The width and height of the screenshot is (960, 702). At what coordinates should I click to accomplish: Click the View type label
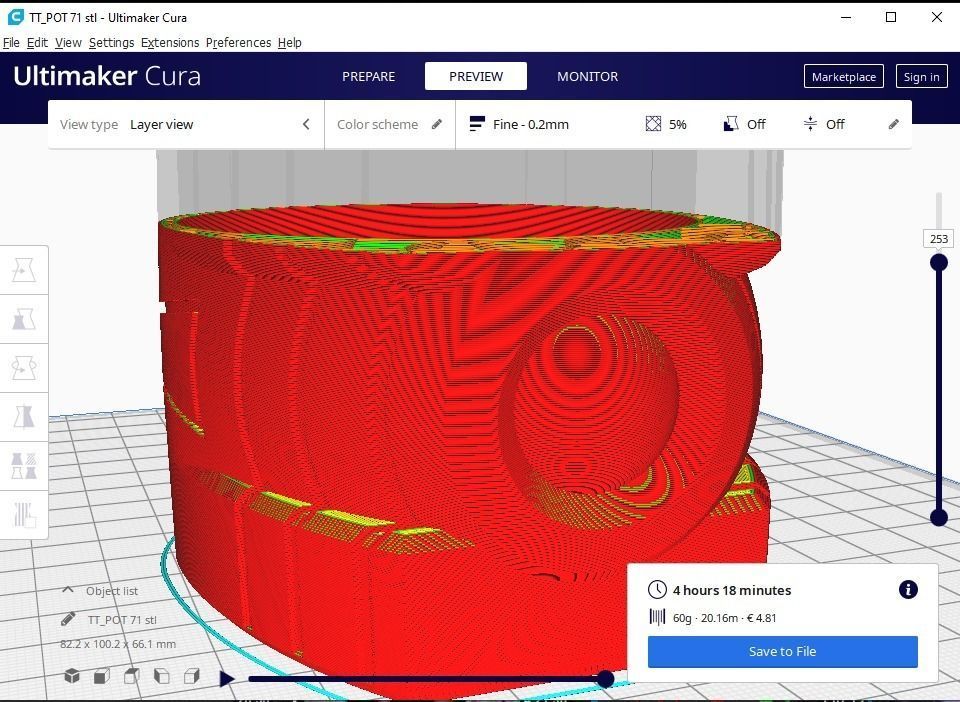pyautogui.click(x=89, y=124)
